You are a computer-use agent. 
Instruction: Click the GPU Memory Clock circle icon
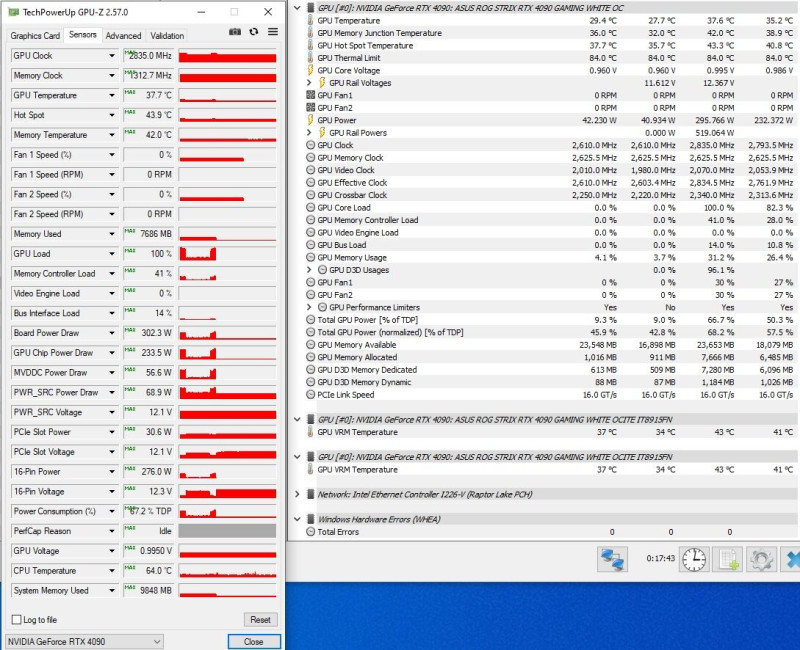310,158
